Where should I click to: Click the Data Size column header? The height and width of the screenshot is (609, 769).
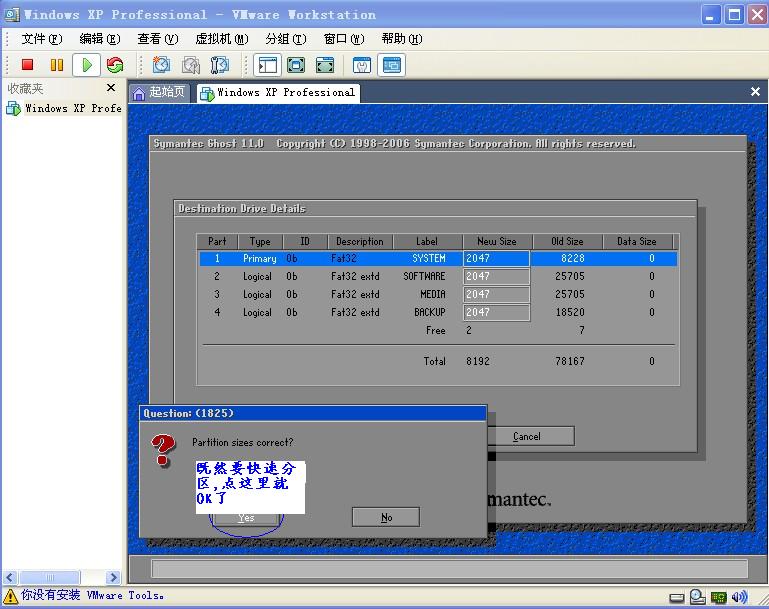point(637,241)
